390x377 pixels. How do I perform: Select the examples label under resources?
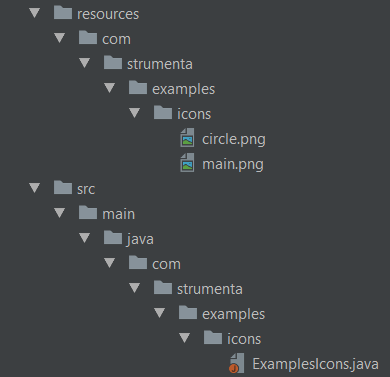184,89
